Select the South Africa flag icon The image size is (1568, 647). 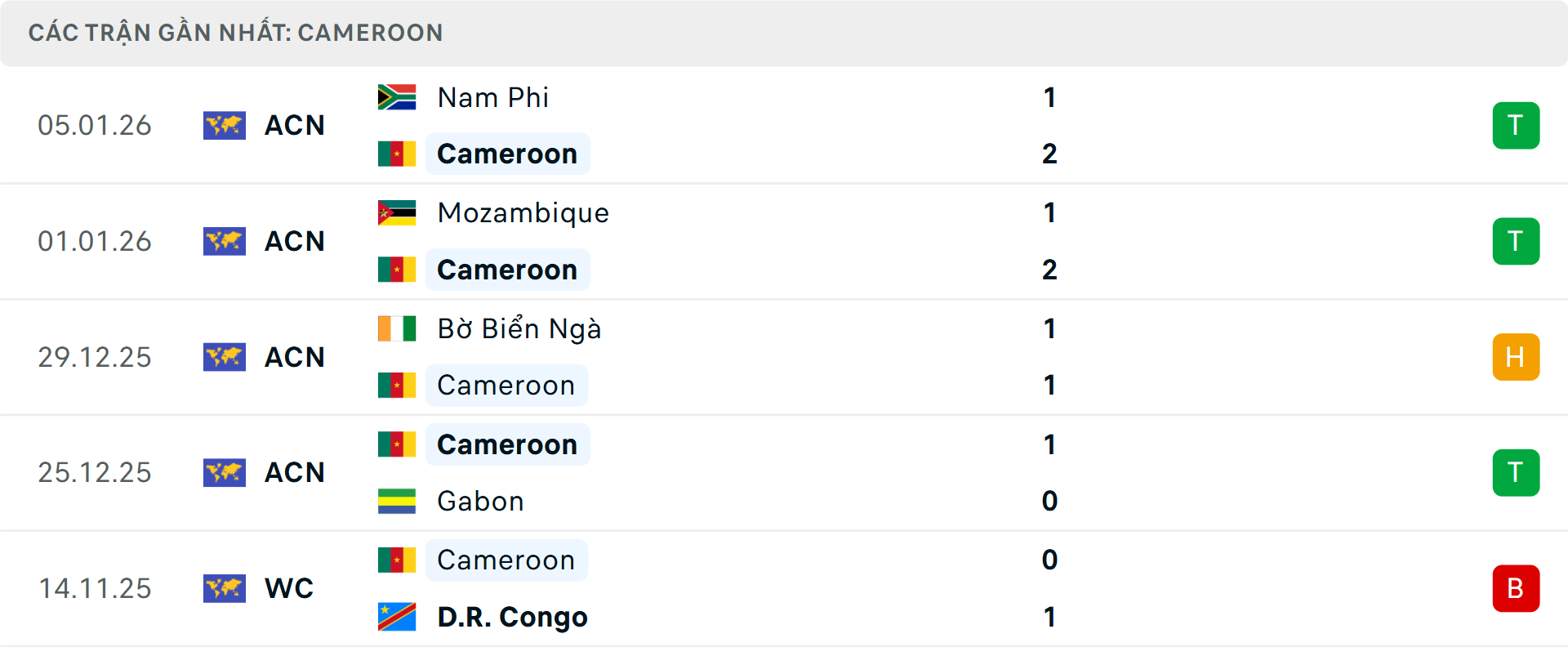[395, 96]
